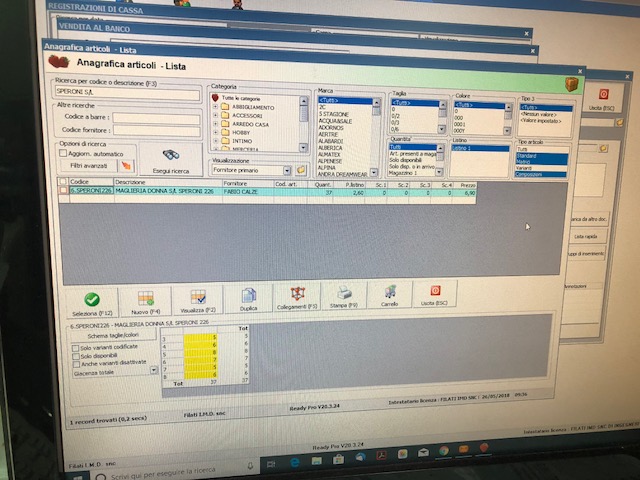Image resolution: width=640 pixels, height=480 pixels.
Task: Click the Task View icon in the taskbar
Action: [x=271, y=464]
